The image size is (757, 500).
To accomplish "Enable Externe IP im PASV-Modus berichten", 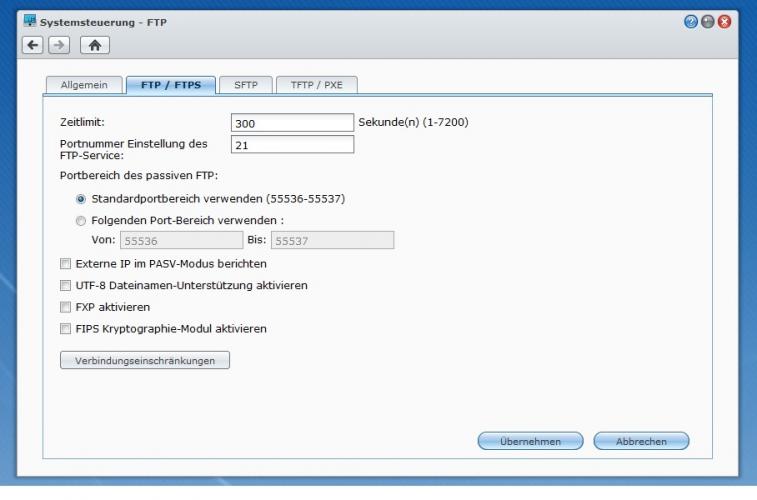I will pos(67,264).
